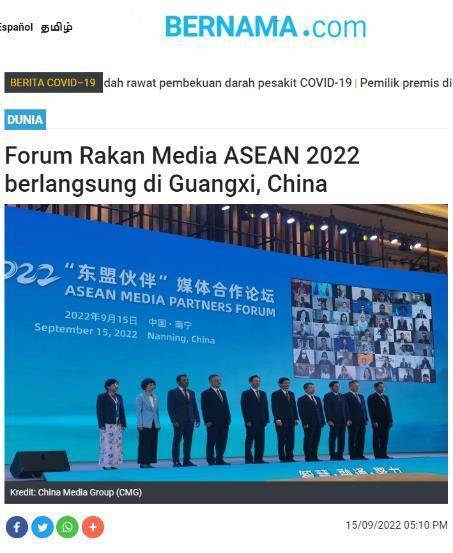This screenshot has height=553, width=453.
Task: Open more sharing options plus icon
Action: coord(93,527)
